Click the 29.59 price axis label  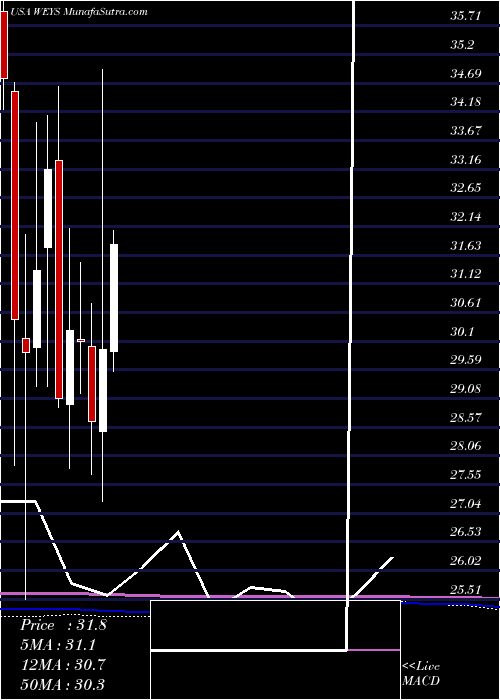click(x=466, y=360)
